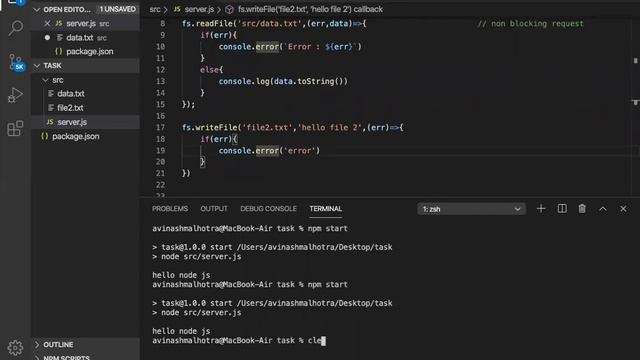Click the src breadcrumb segment

(155, 9)
